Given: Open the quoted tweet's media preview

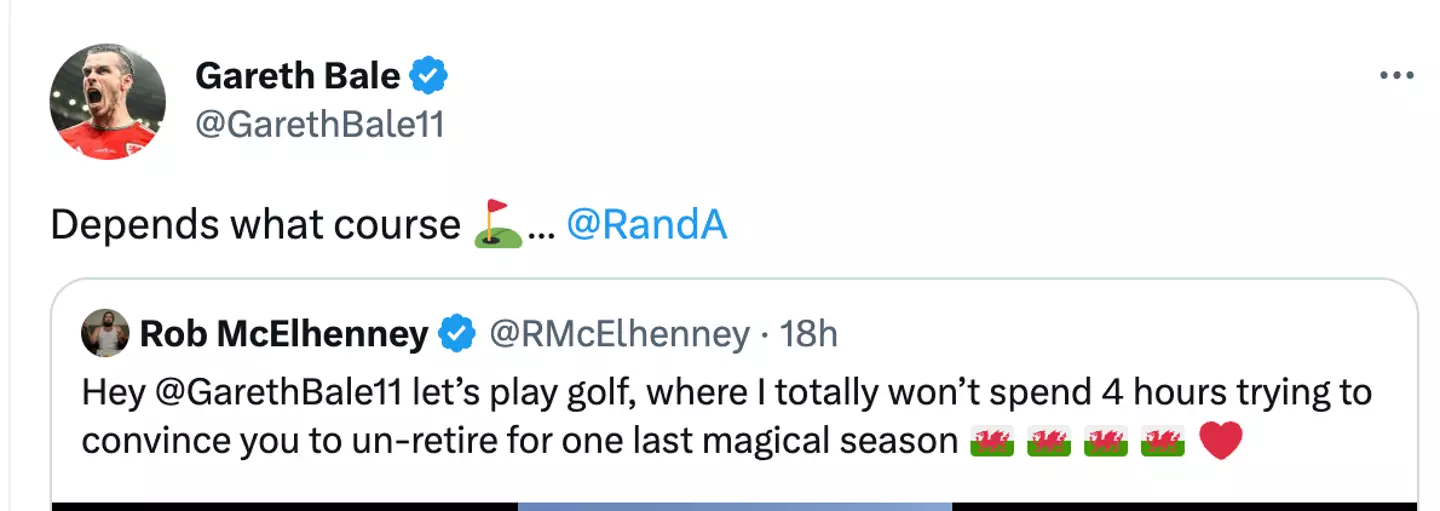Looking at the screenshot, I should coord(734,506).
